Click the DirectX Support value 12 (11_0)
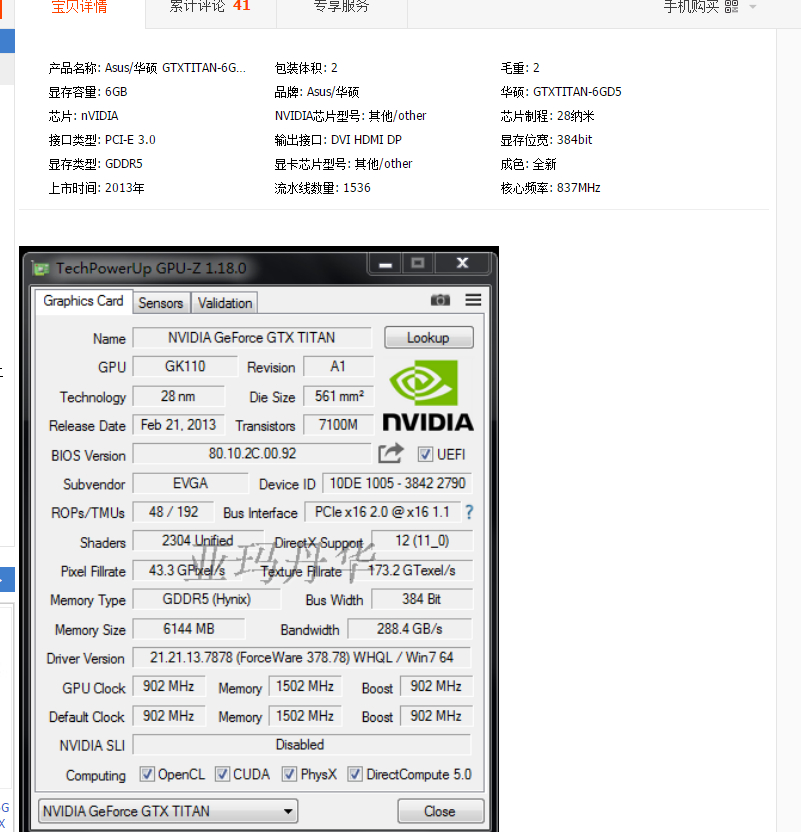The height and width of the screenshot is (832, 801). 422,541
